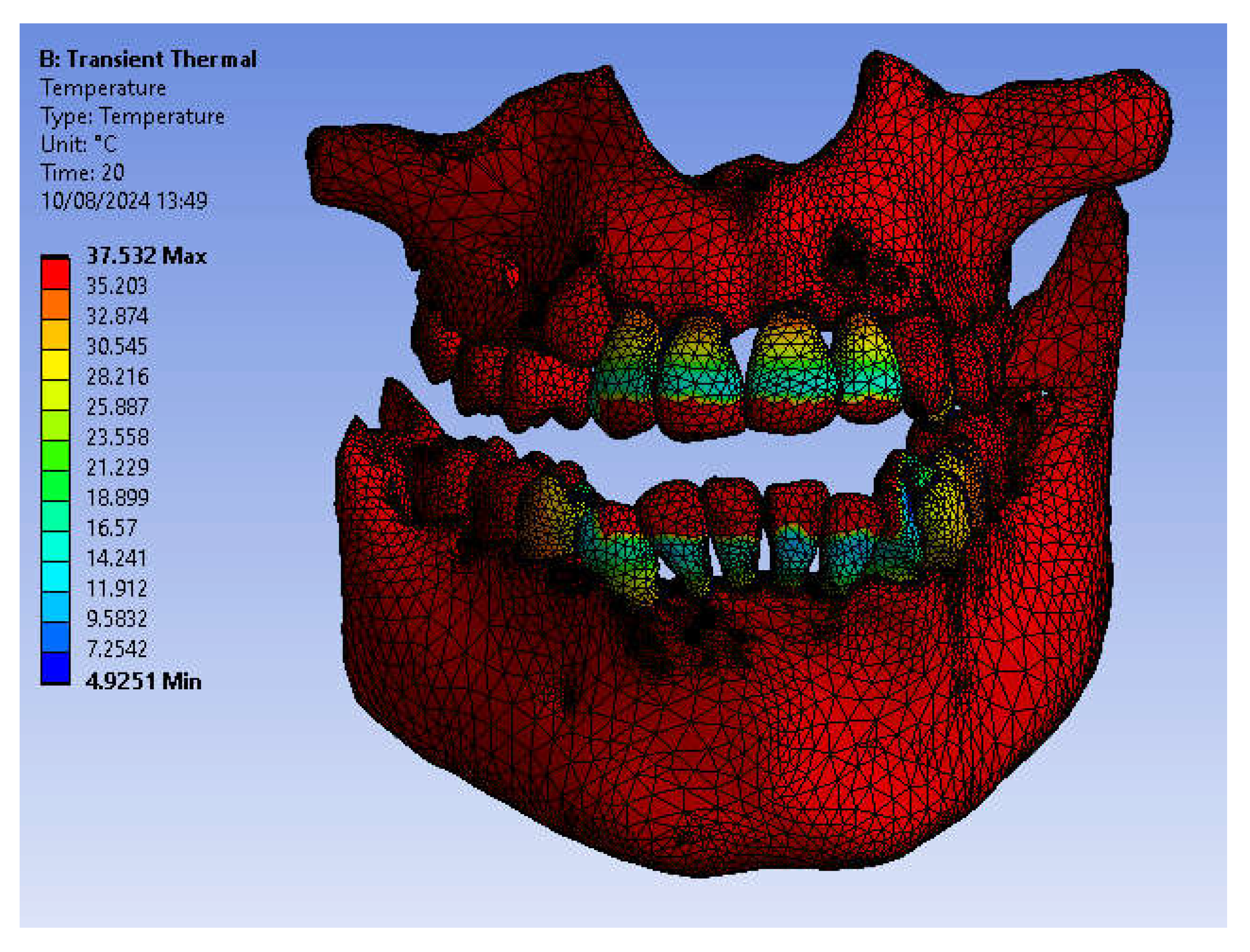Click the 30.545 legend value

pos(117,346)
